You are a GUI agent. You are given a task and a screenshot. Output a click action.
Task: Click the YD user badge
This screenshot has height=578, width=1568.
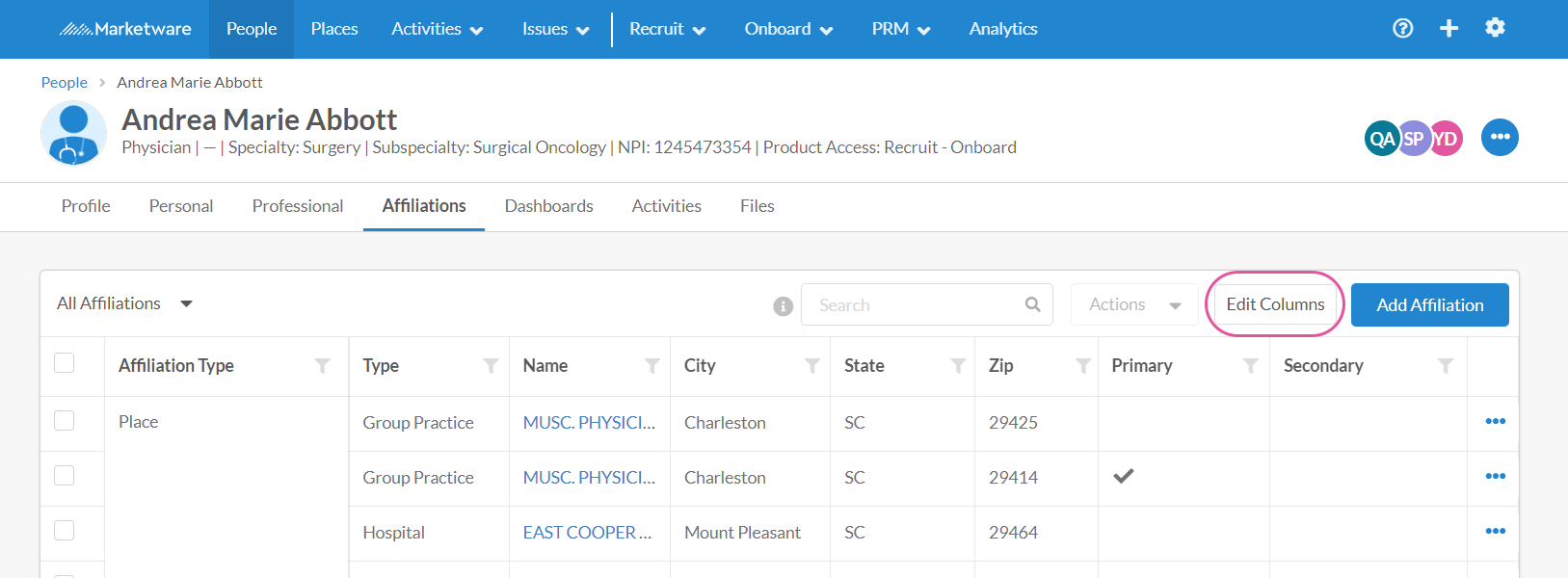pos(1446,139)
